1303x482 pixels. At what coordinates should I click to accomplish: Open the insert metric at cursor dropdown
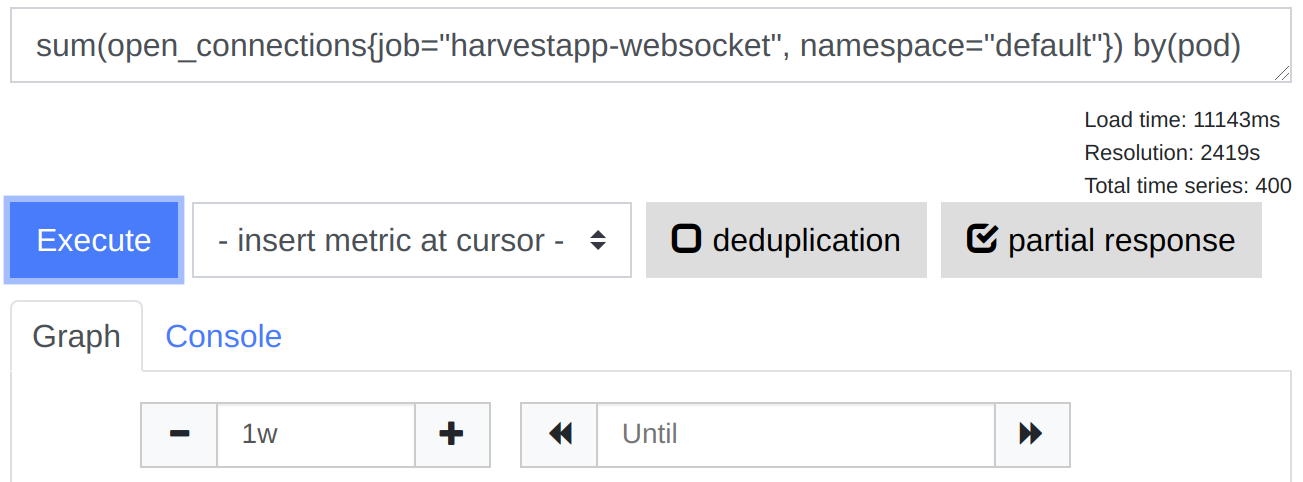click(412, 240)
